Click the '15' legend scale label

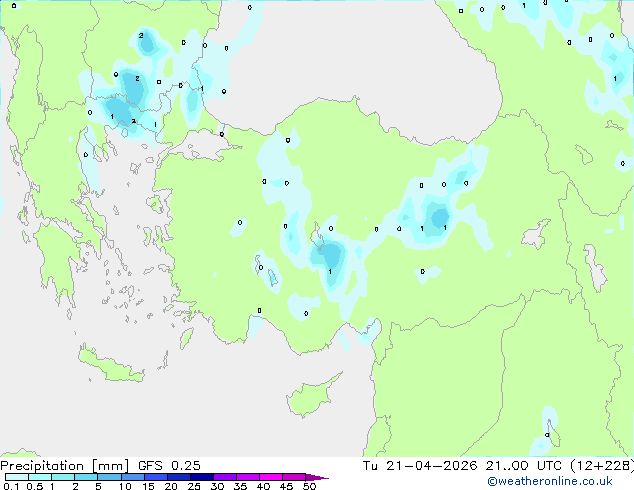pyautogui.click(x=148, y=486)
